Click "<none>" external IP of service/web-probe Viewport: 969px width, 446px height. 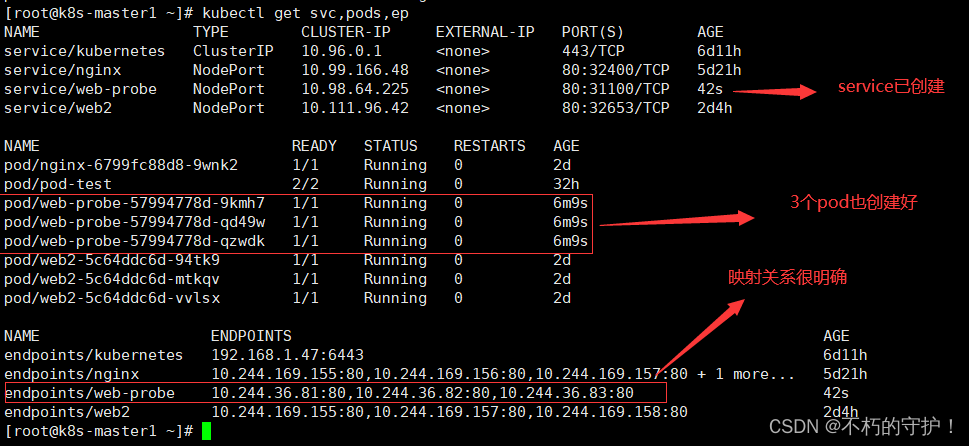pyautogui.click(x=463, y=89)
